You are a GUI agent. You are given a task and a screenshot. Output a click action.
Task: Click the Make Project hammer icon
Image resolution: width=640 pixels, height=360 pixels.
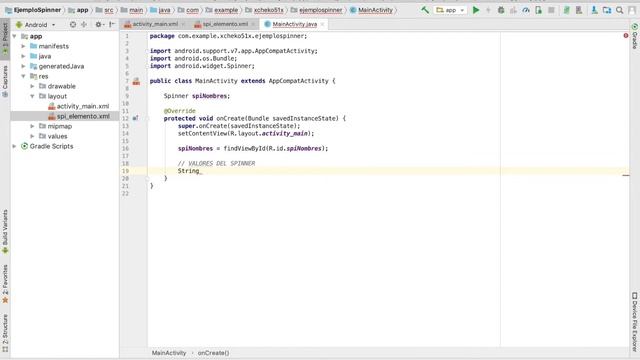pos(425,10)
